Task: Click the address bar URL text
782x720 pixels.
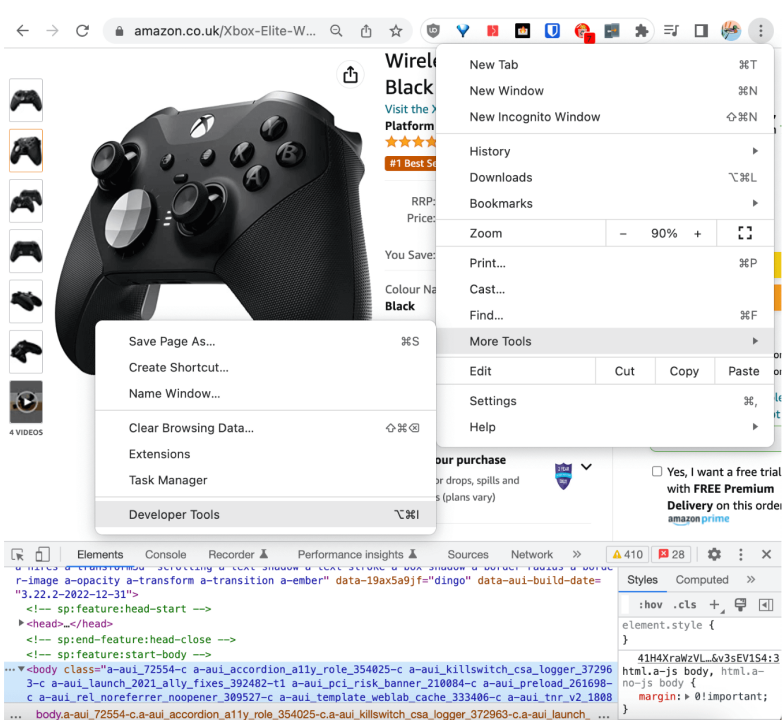Action: point(224,31)
